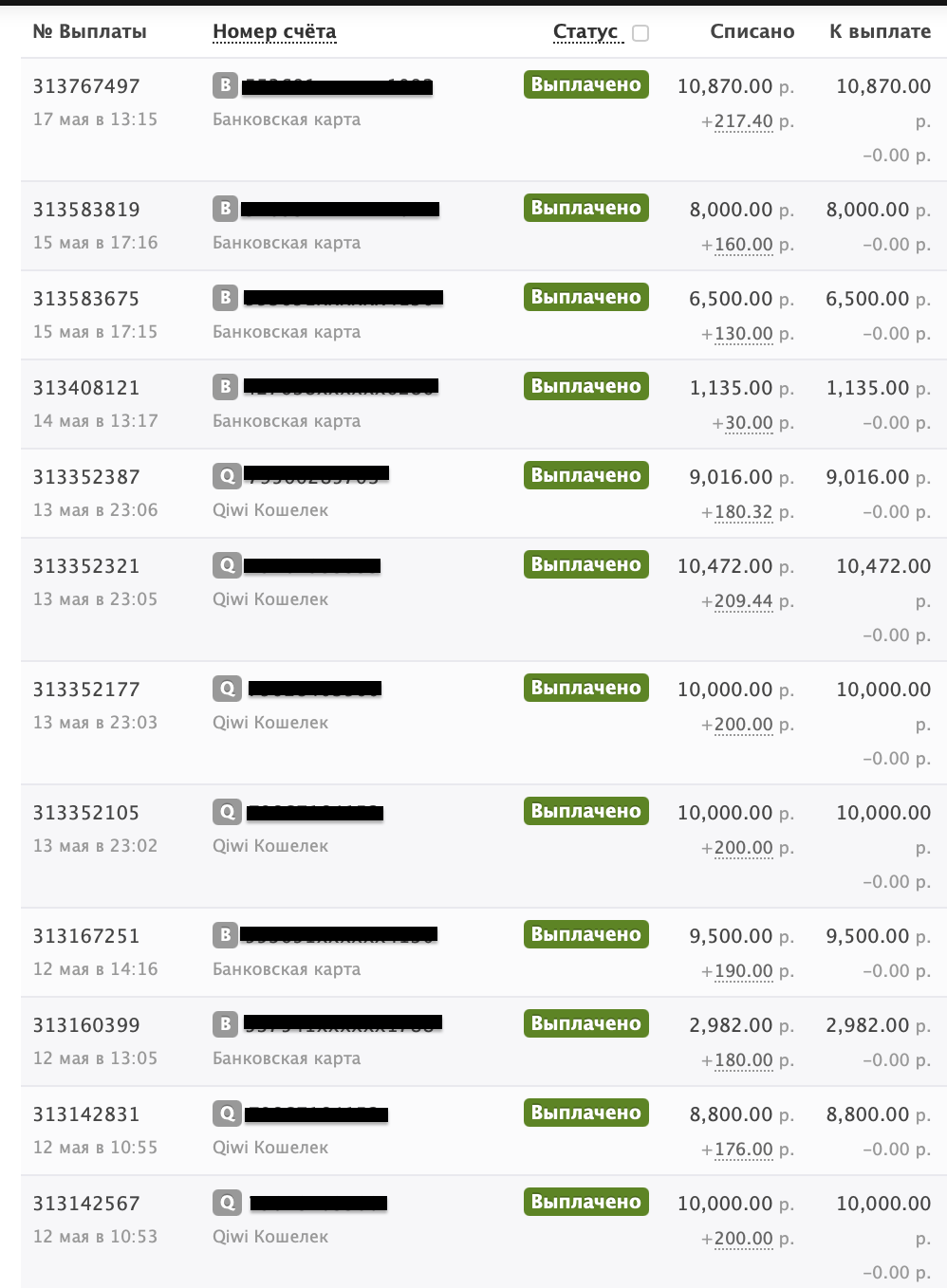Click the Статус column header link
The height and width of the screenshot is (1288, 947).
[585, 31]
